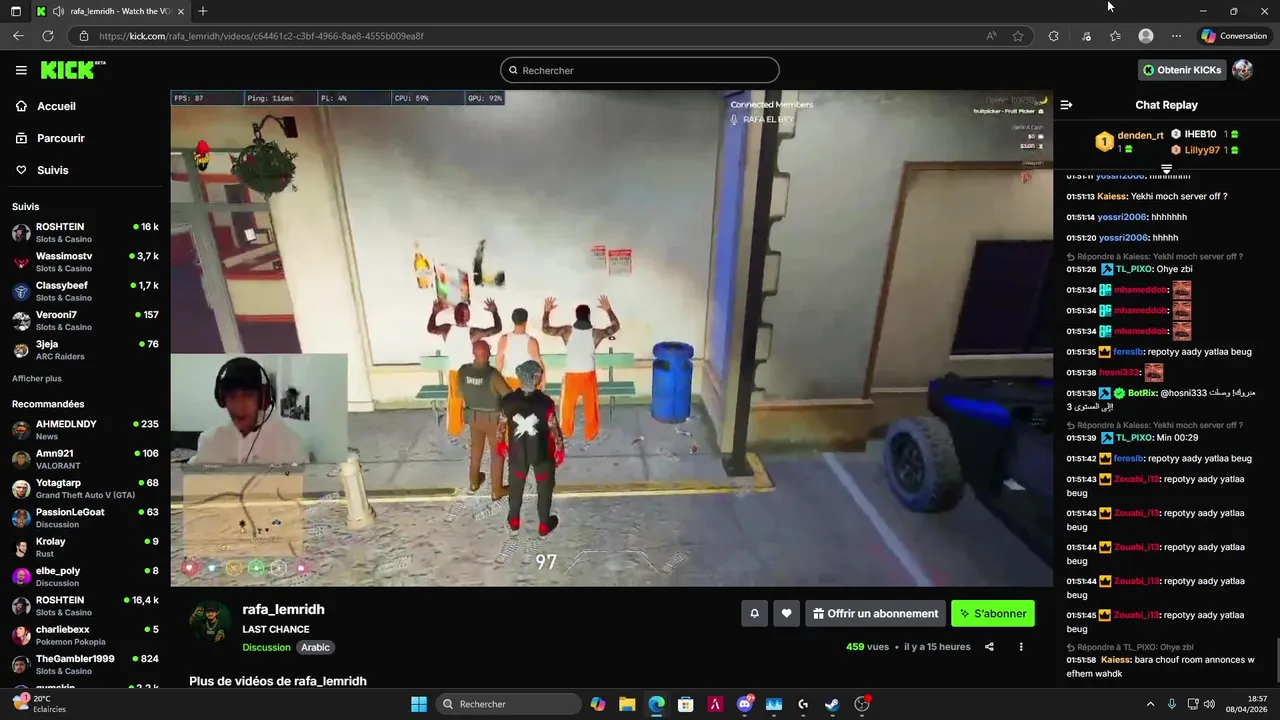Collapse the Chat Replay panel with the arrow icon
This screenshot has height=720, width=1280.
(1066, 105)
